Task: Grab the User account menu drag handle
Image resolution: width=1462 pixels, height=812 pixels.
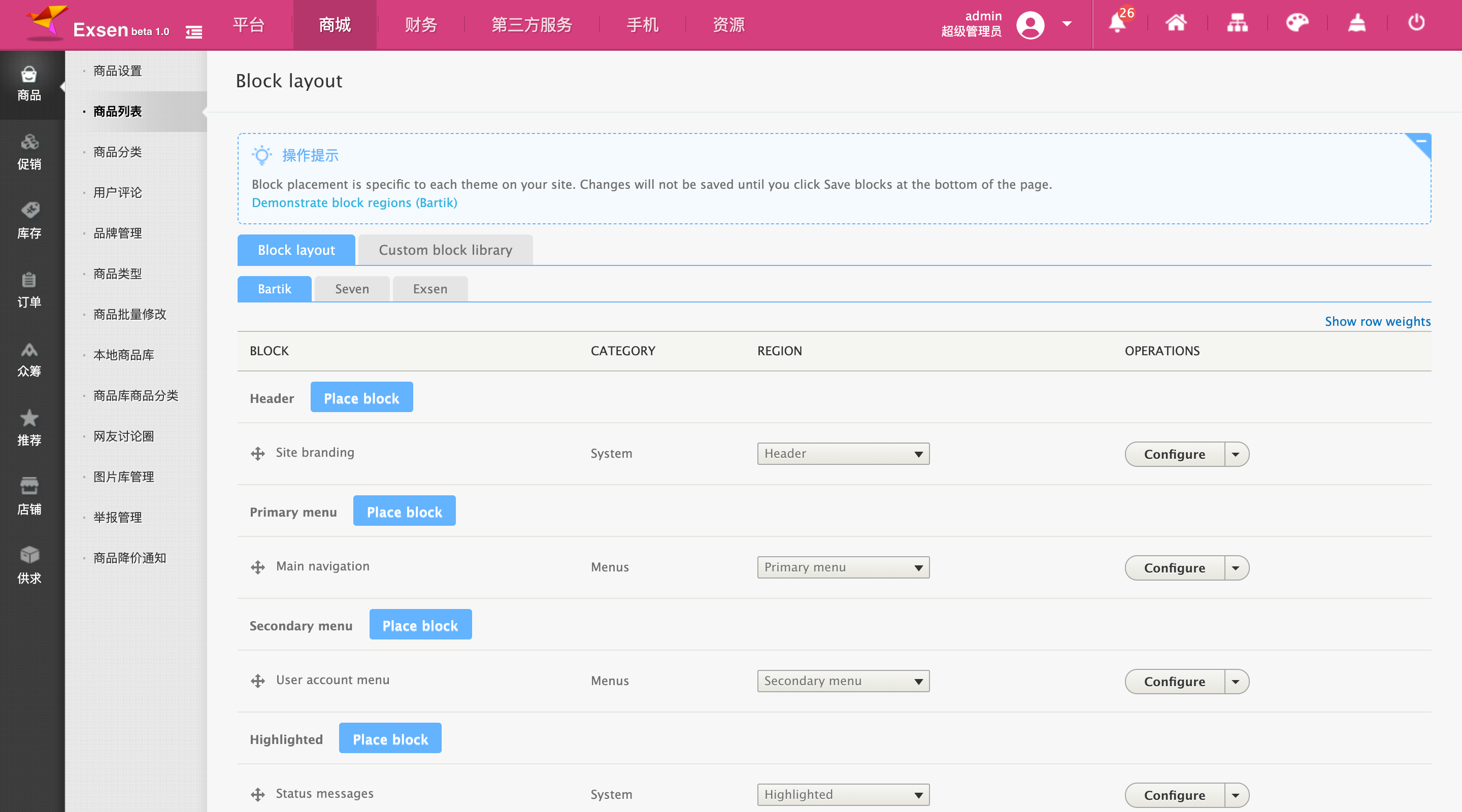Action: [x=258, y=681]
